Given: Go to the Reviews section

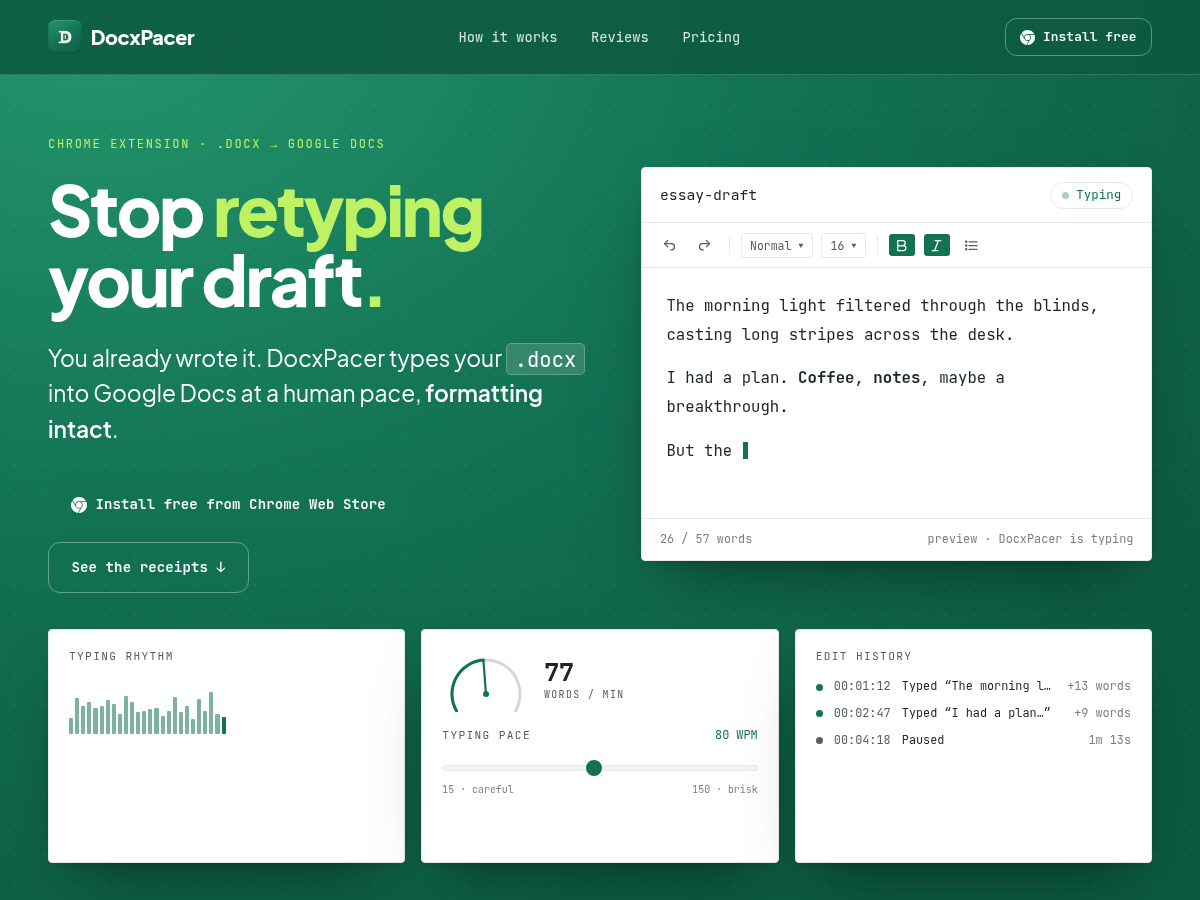Looking at the screenshot, I should coord(620,37).
